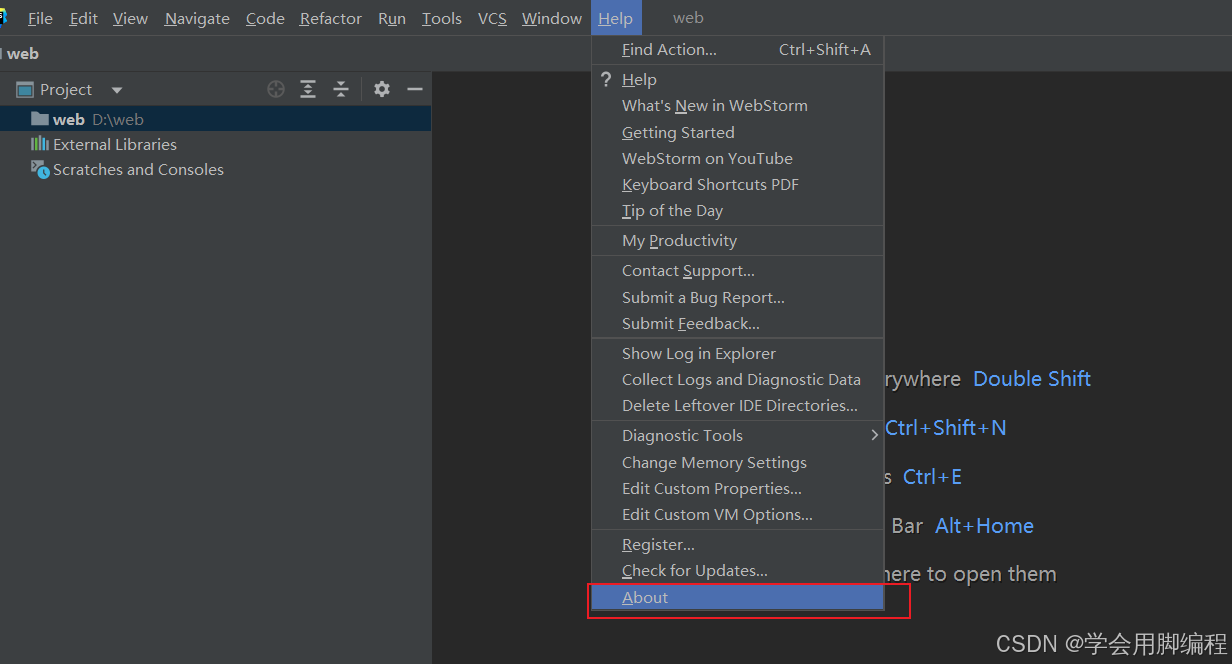Hide the Project panel with minus icon
Viewport: 1232px width, 664px height.
coord(414,89)
